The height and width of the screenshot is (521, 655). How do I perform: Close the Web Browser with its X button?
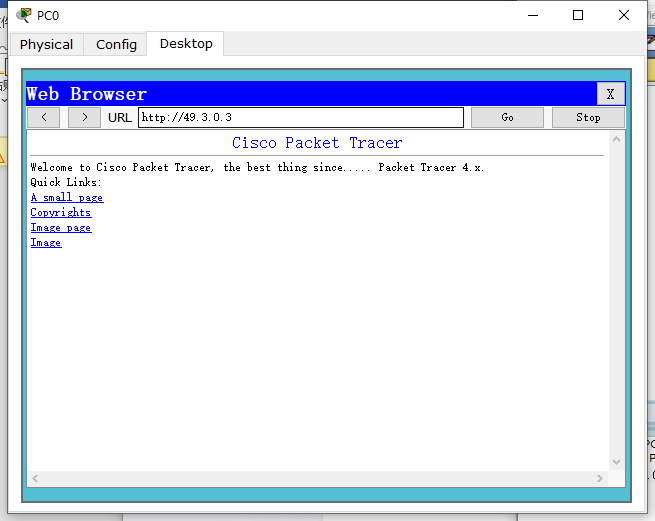(x=610, y=94)
